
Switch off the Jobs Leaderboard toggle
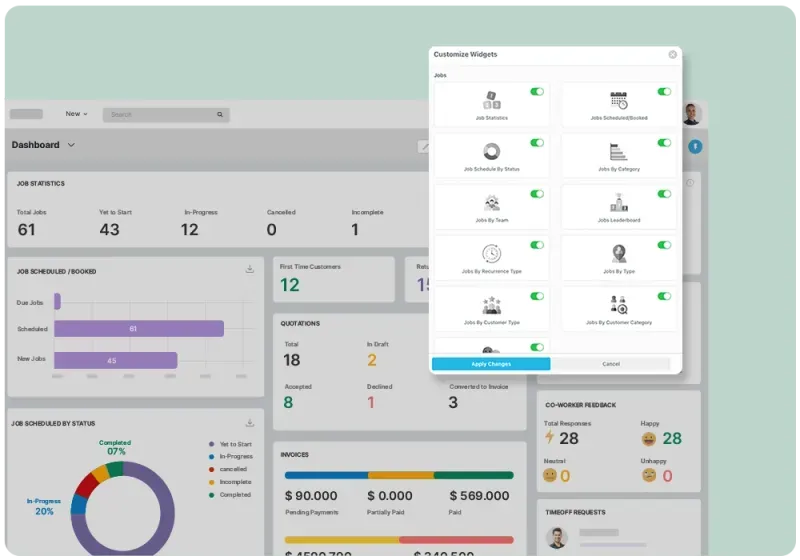664,194
